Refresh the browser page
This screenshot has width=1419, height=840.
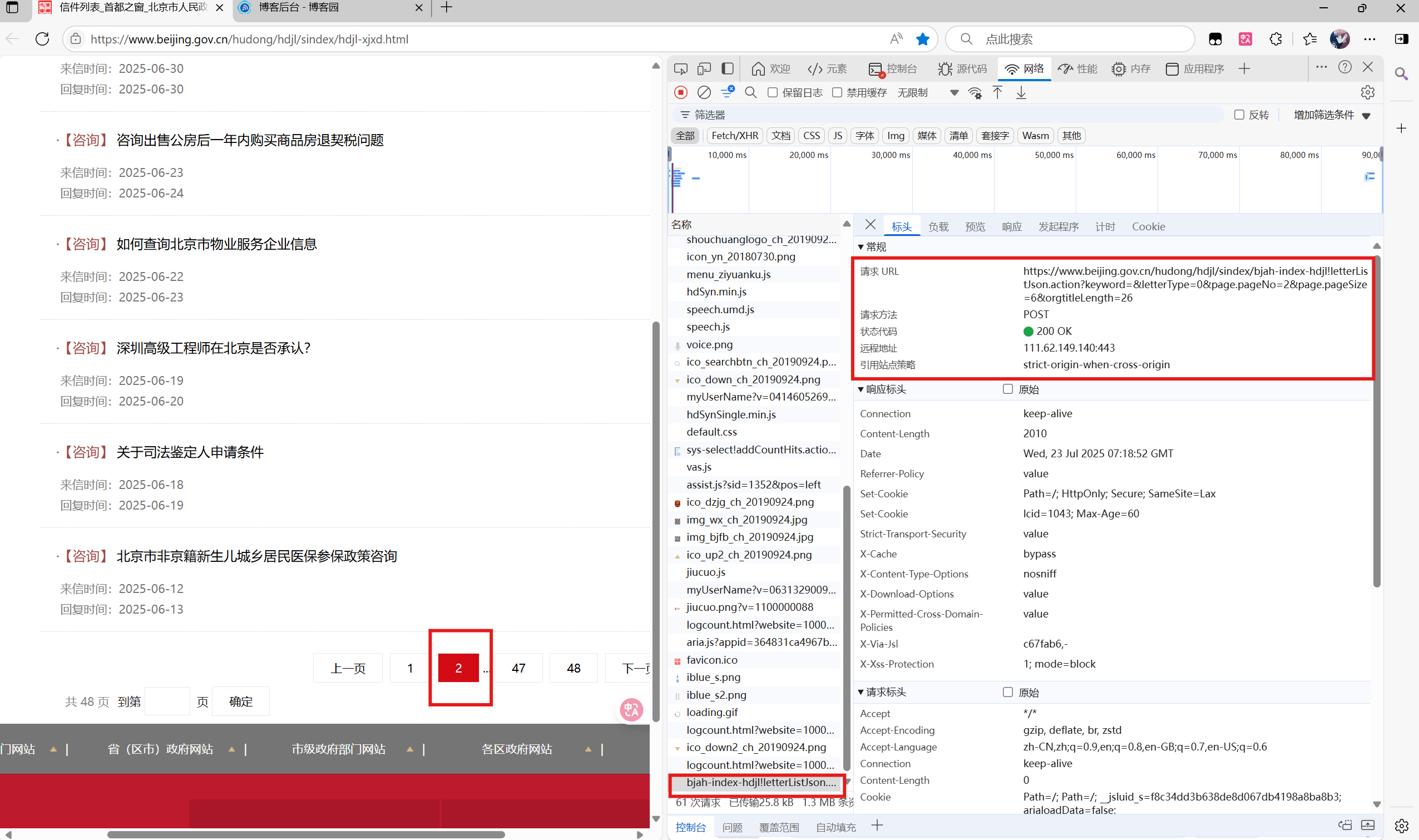pos(42,39)
